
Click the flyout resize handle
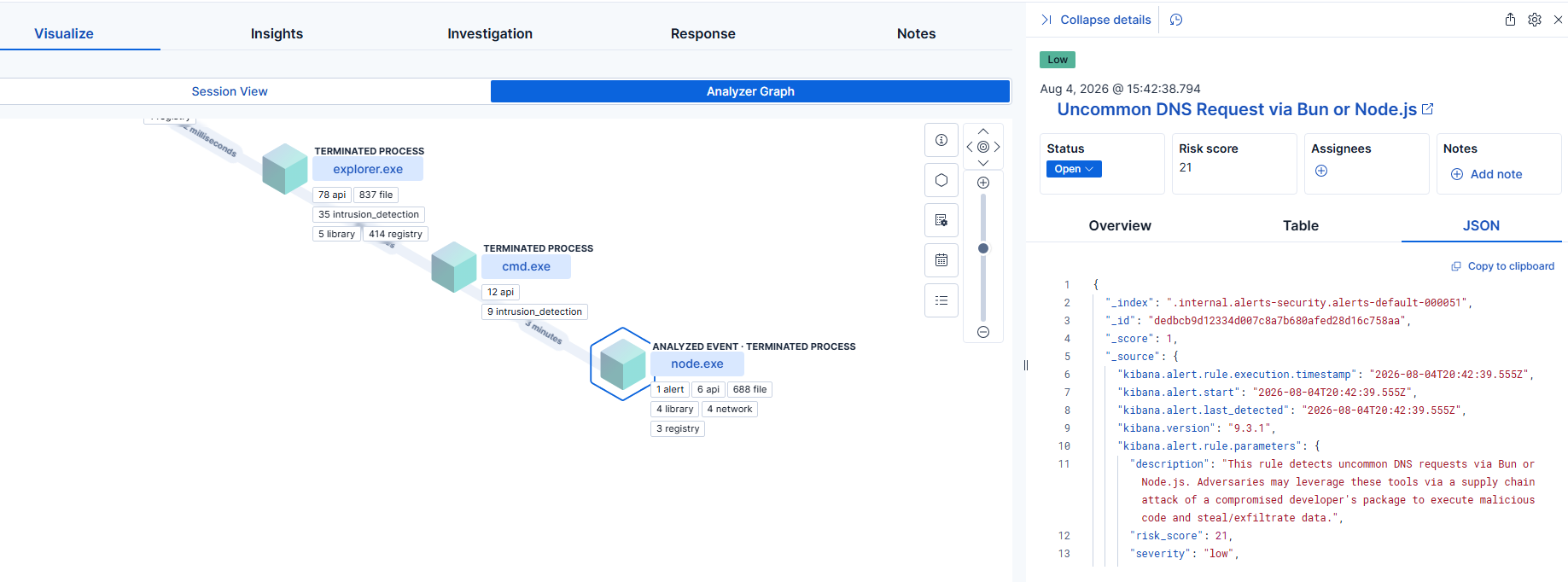(x=1025, y=365)
